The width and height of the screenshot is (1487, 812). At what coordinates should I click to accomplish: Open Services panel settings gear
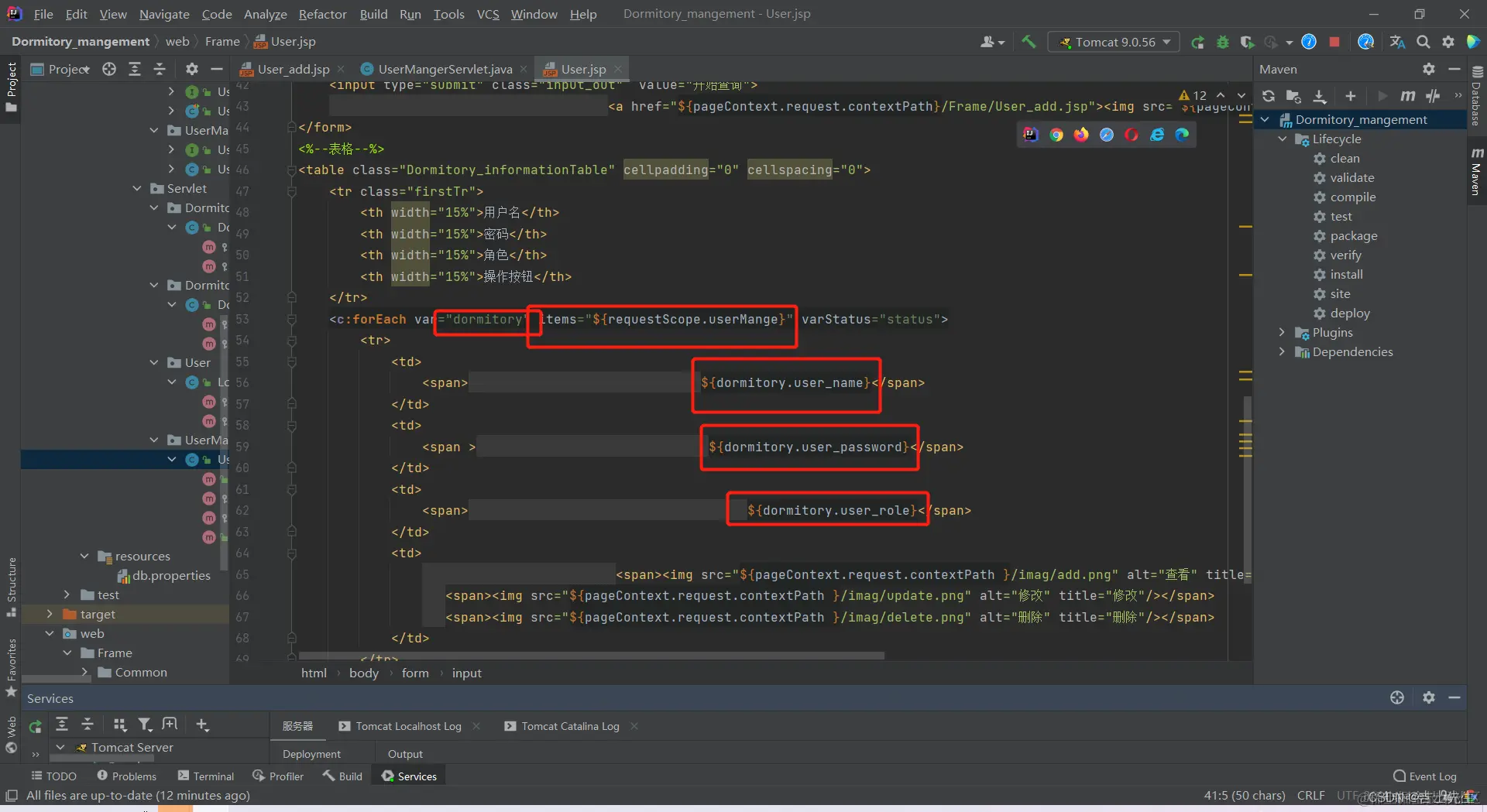(1429, 697)
